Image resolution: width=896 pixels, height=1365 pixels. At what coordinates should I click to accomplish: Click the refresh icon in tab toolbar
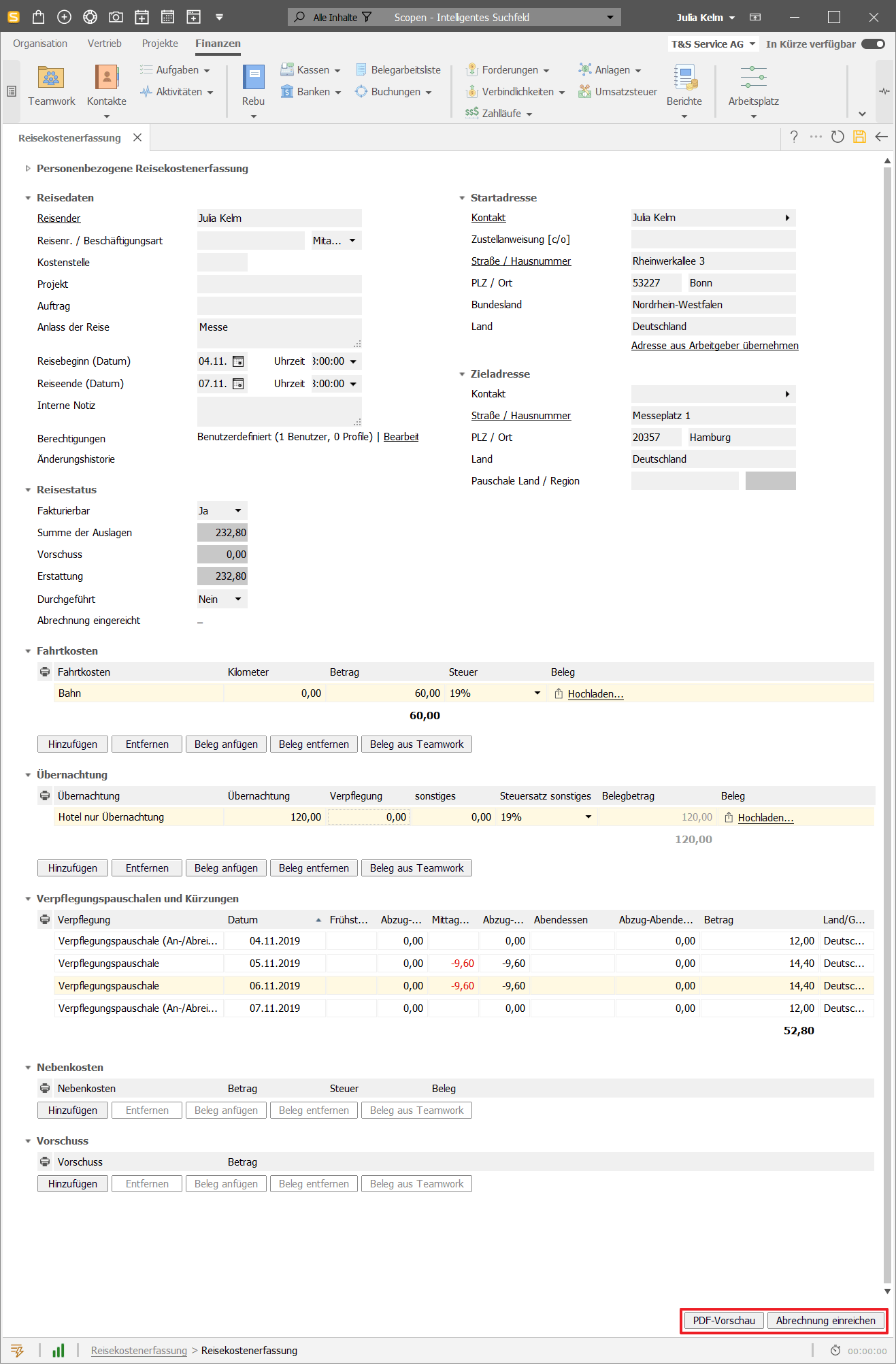click(837, 137)
